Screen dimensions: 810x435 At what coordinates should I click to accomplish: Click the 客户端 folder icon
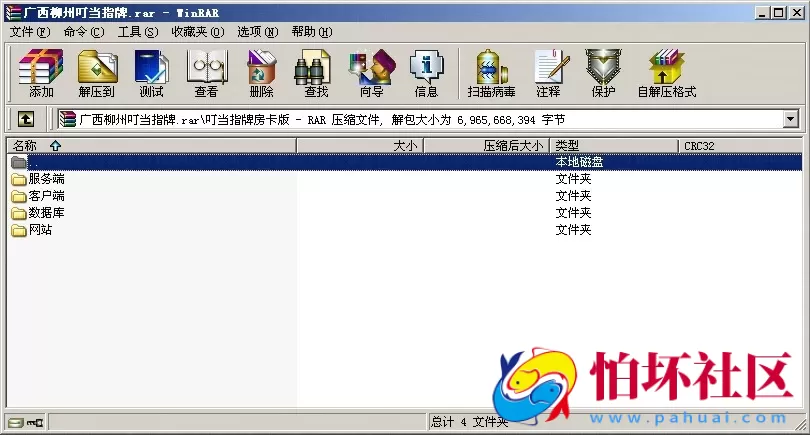pyautogui.click(x=19, y=196)
